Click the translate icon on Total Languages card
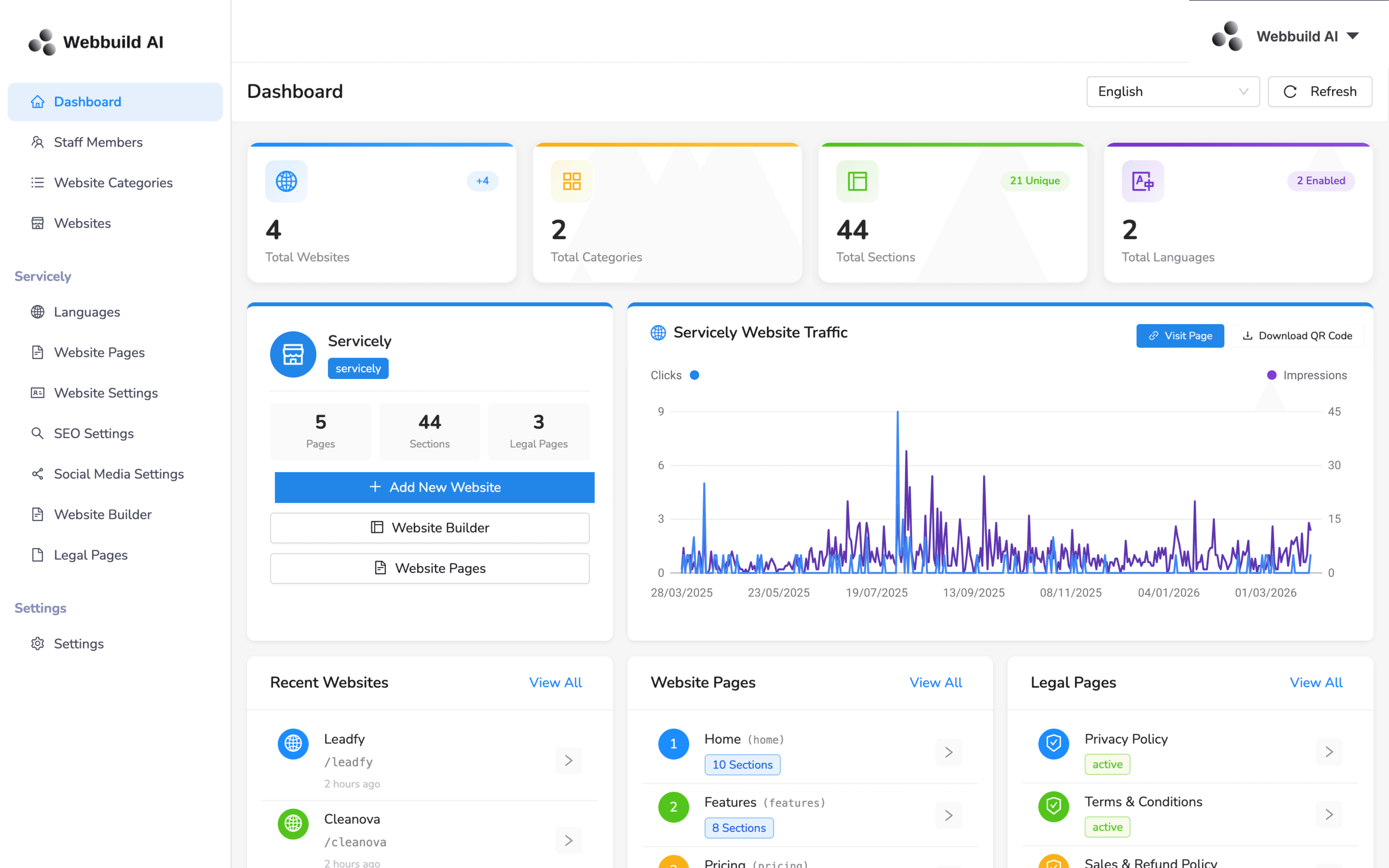This screenshot has height=868, width=1389. tap(1142, 181)
